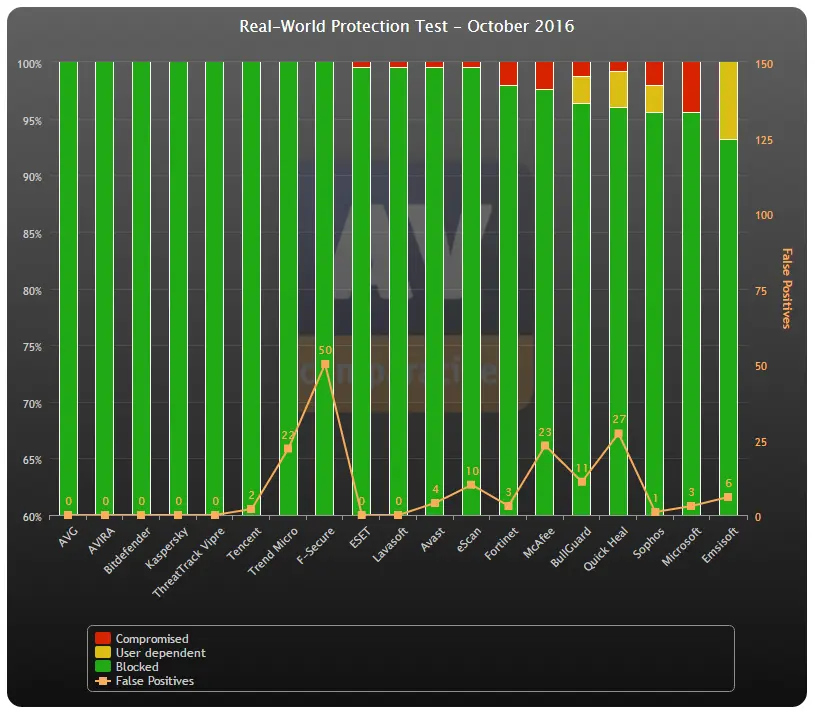Image resolution: width=815 pixels, height=718 pixels.
Task: Click the yellow User dependent segment of Sophos bar
Action: (655, 99)
